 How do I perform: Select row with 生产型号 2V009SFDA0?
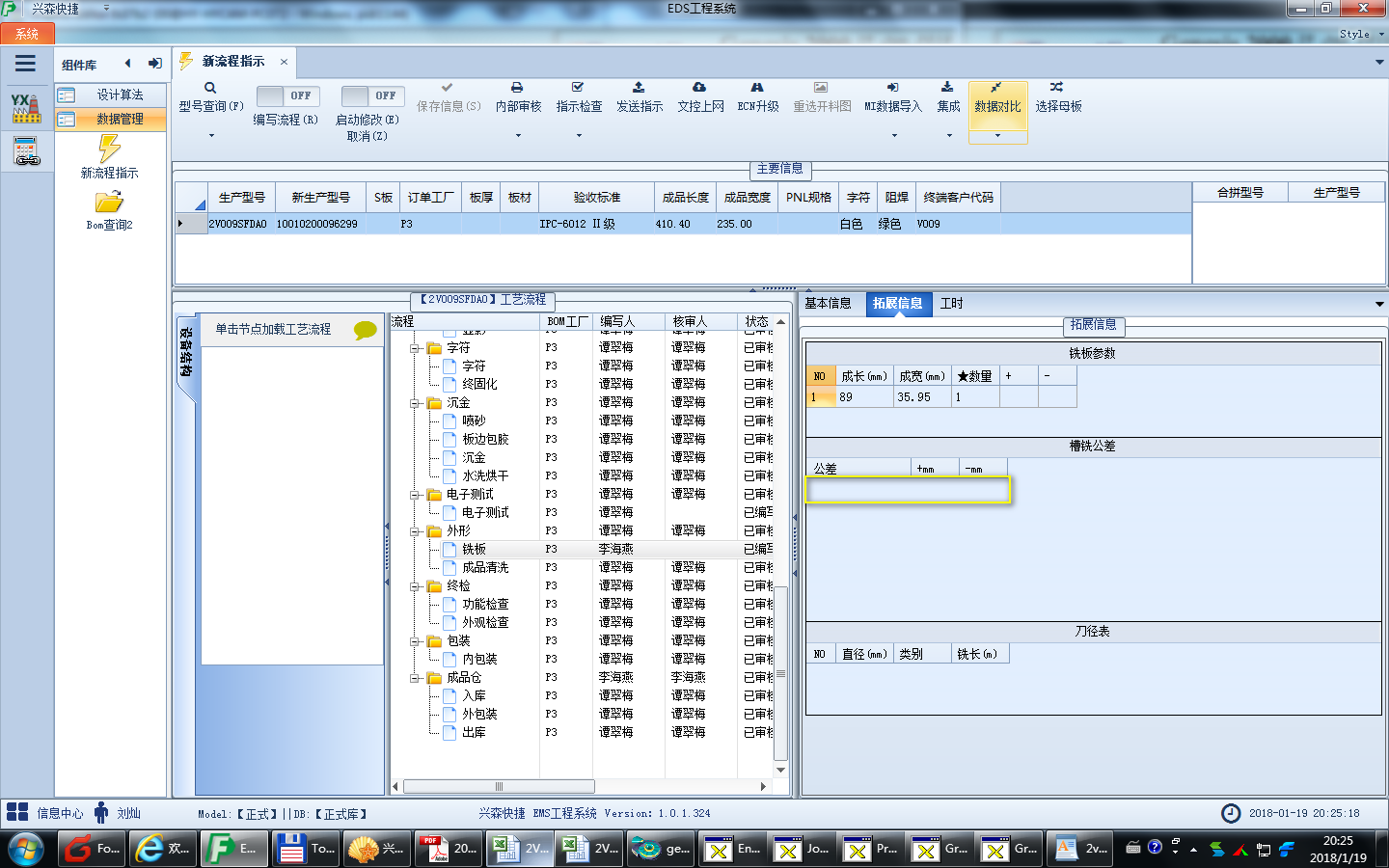click(x=683, y=224)
